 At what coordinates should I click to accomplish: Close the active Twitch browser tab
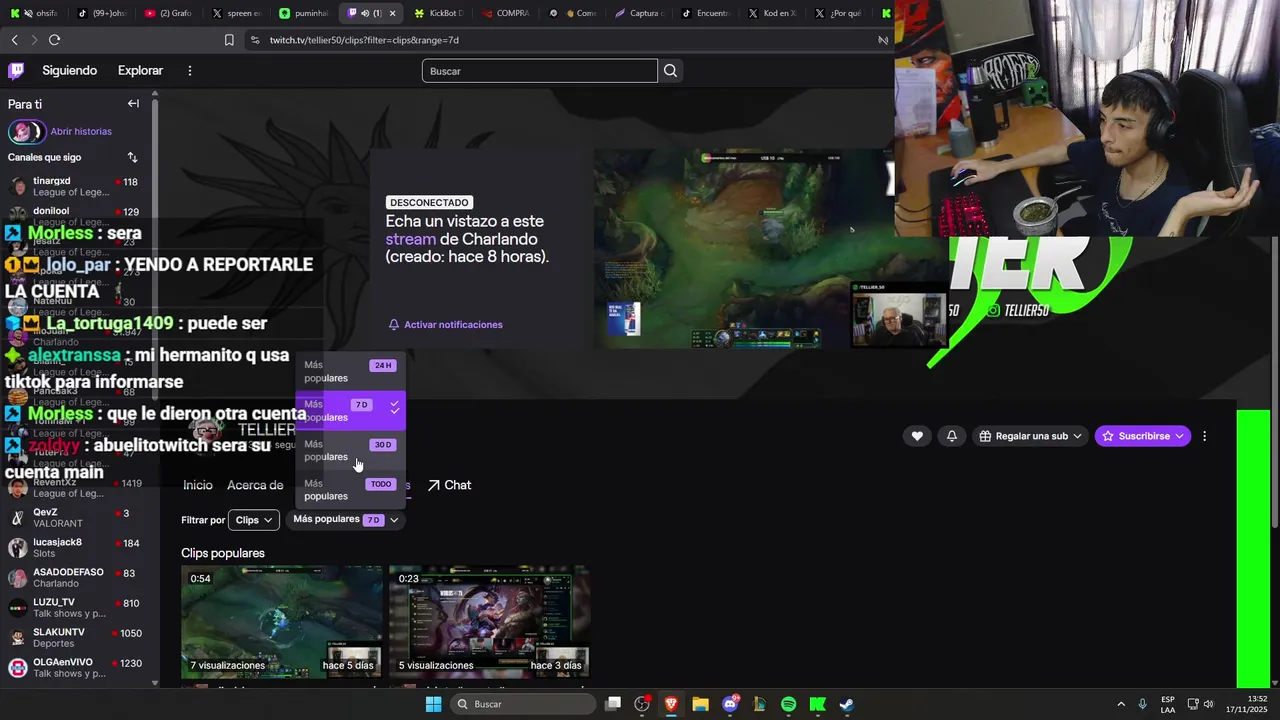[x=393, y=13]
